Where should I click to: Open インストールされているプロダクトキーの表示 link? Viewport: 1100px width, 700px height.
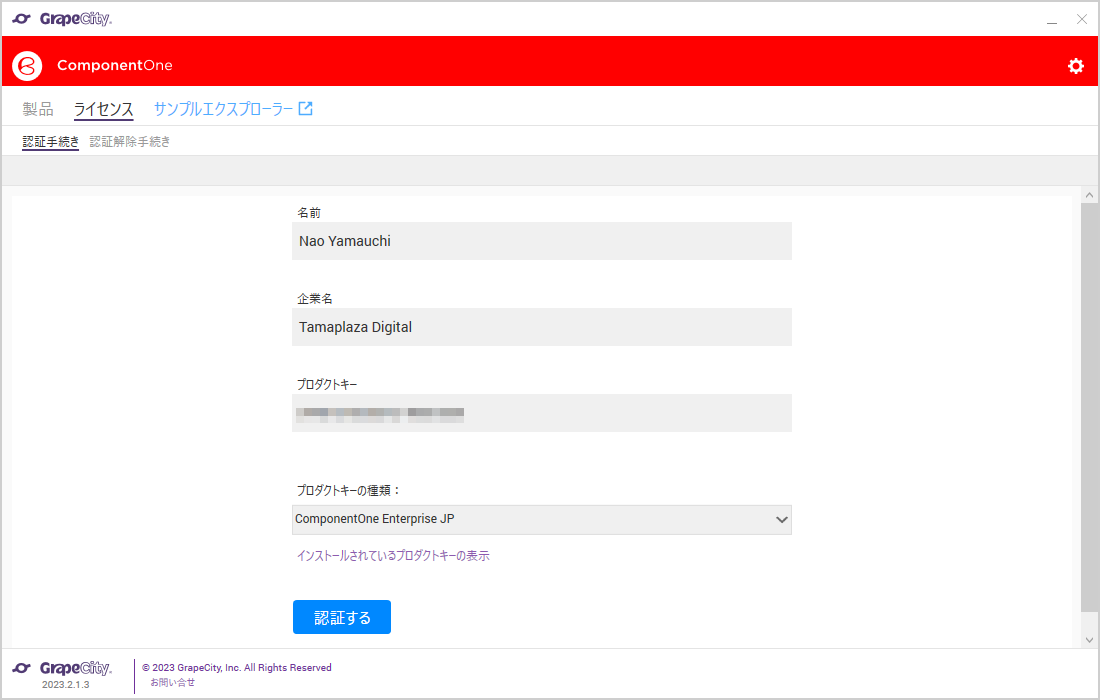tap(393, 556)
